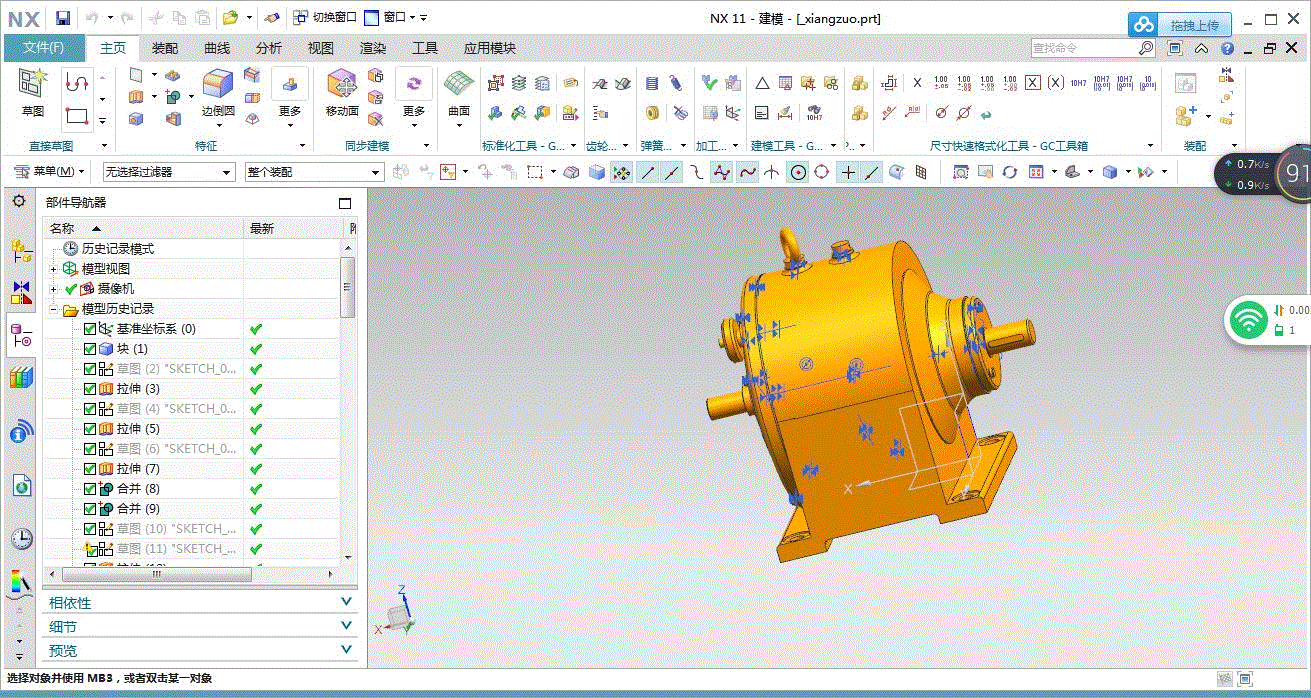Click the 10H7 binoculars icon
The image size is (1311, 698).
pos(814,113)
